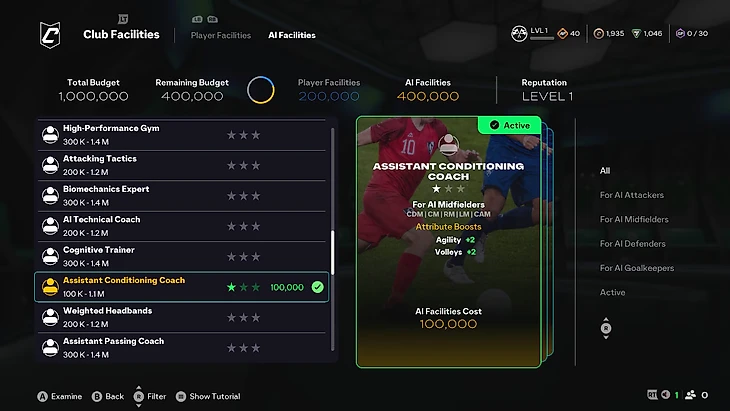Click the Back button prompt

click(x=108, y=397)
